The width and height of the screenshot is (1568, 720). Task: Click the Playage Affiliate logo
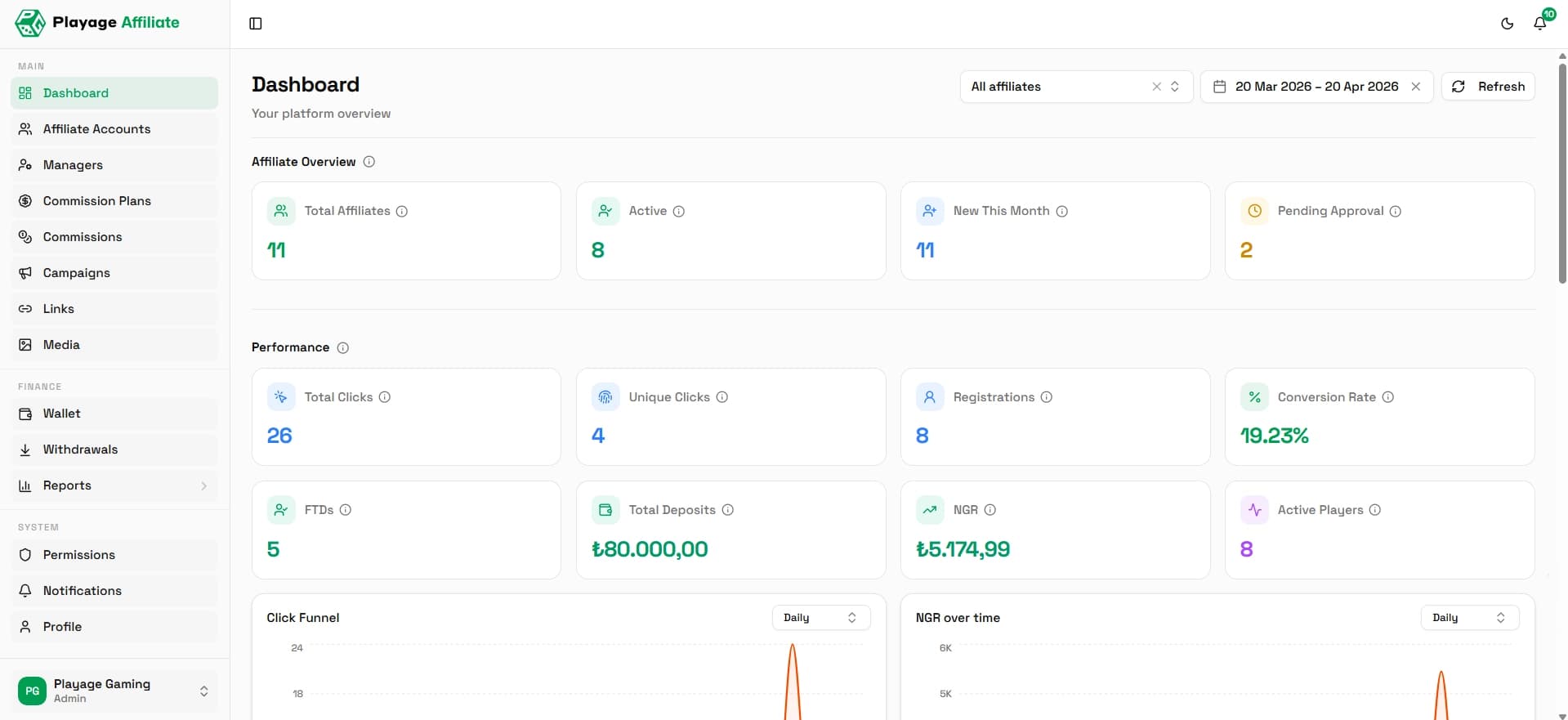pos(97,23)
